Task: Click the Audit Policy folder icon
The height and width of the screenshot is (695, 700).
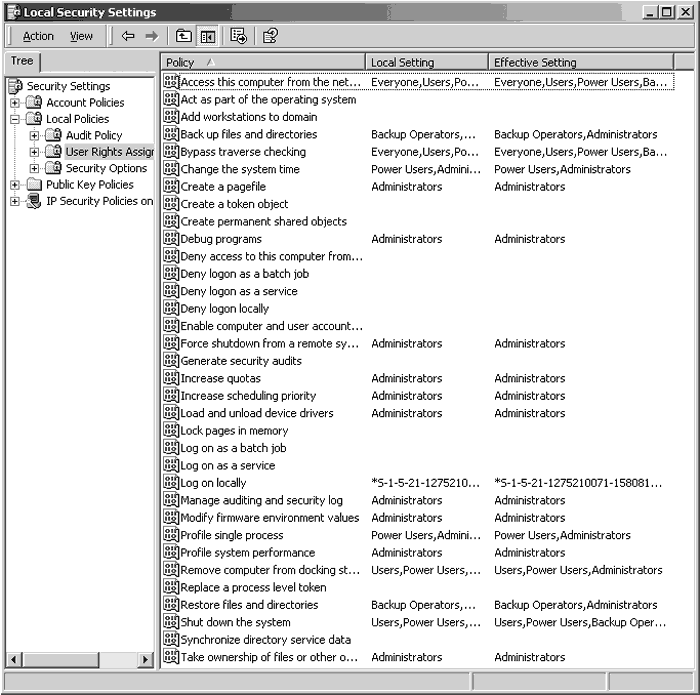Action: 54,135
